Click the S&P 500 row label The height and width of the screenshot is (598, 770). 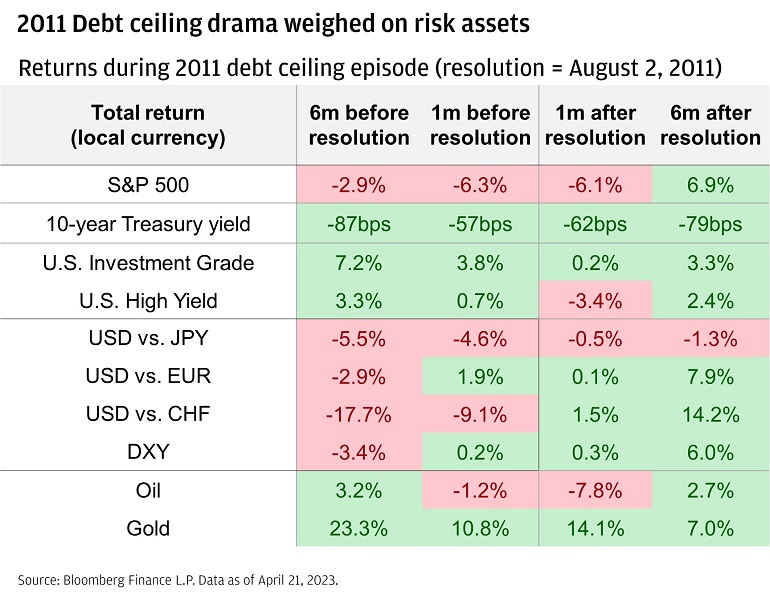tap(148, 185)
